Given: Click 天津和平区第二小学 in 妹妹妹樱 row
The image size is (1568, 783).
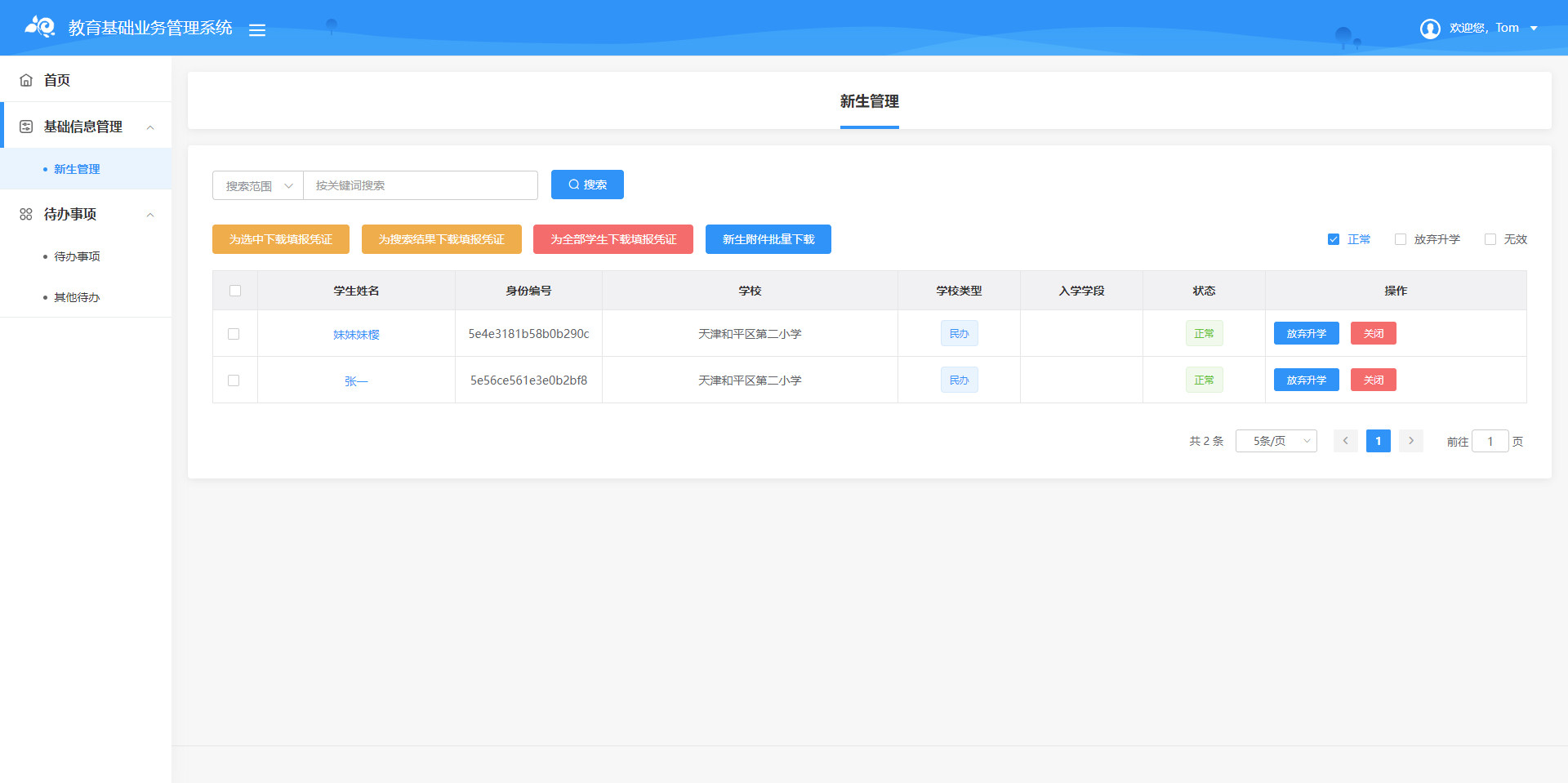Looking at the screenshot, I should click(750, 334).
